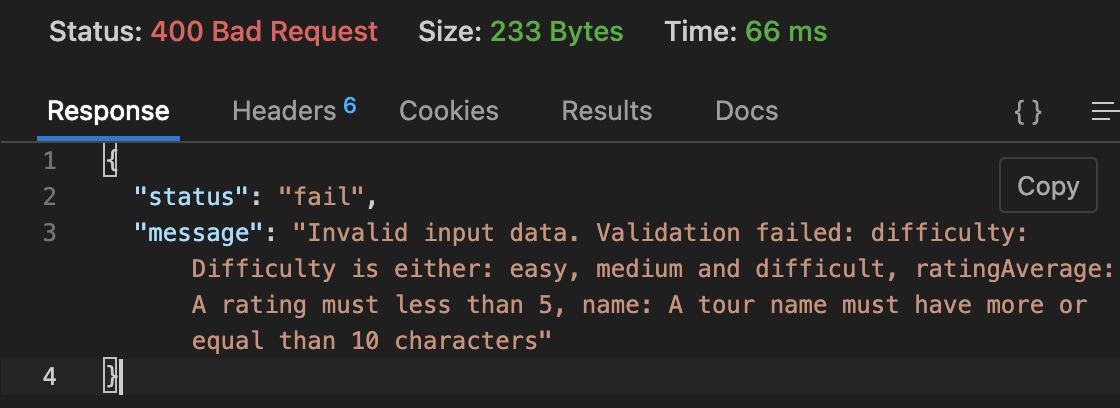Open the Headers tab
Screen dimensions: 1120x408
[x=283, y=111]
